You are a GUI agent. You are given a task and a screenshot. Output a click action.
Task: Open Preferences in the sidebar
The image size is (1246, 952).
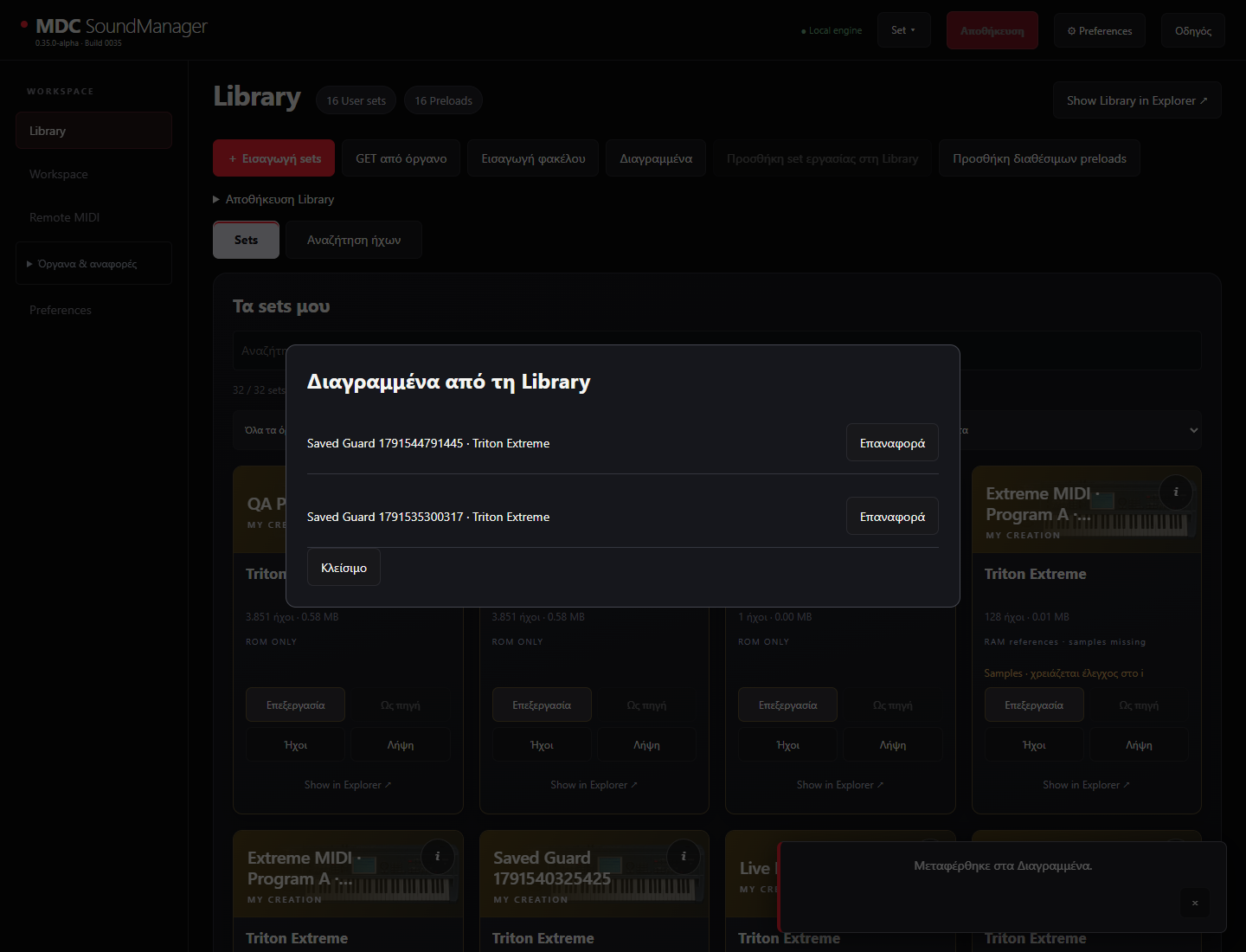(93, 310)
